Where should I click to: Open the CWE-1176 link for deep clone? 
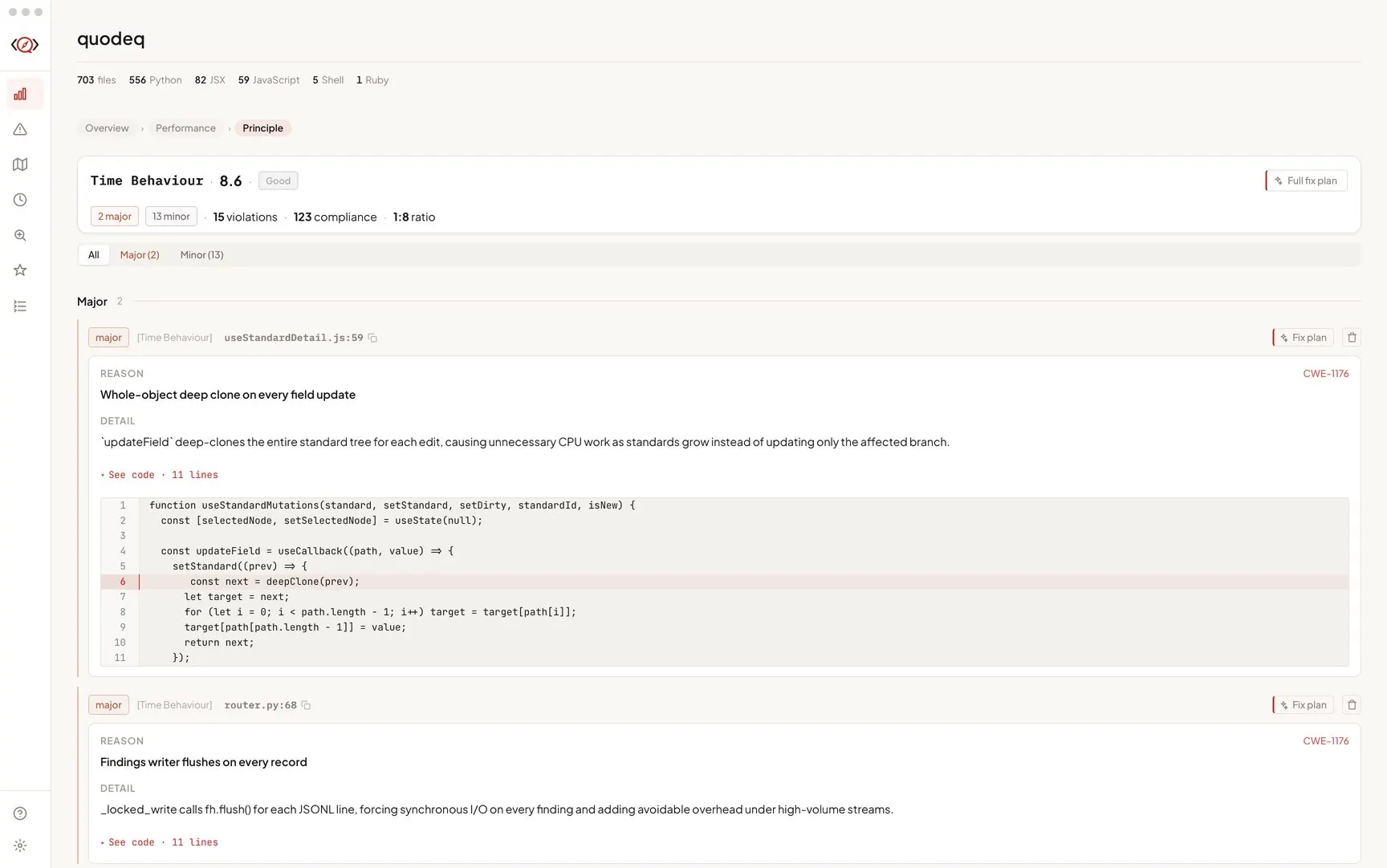point(1325,374)
